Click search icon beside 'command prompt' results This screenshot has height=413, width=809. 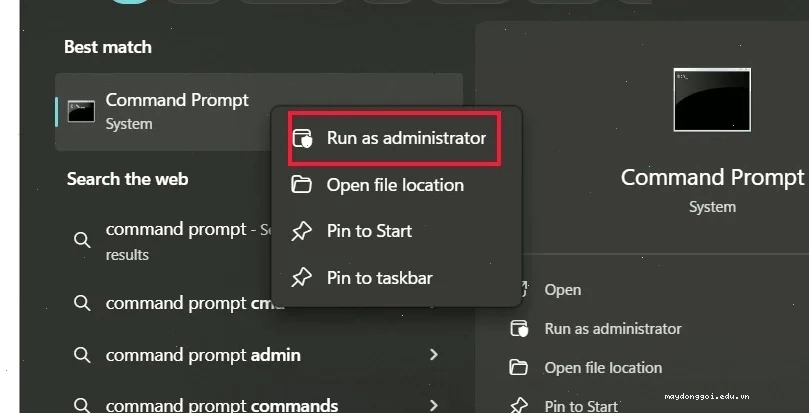[82, 240]
